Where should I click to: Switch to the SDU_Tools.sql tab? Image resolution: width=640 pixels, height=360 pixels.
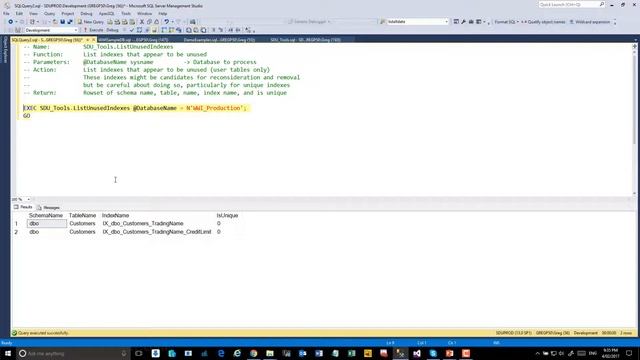305,40
